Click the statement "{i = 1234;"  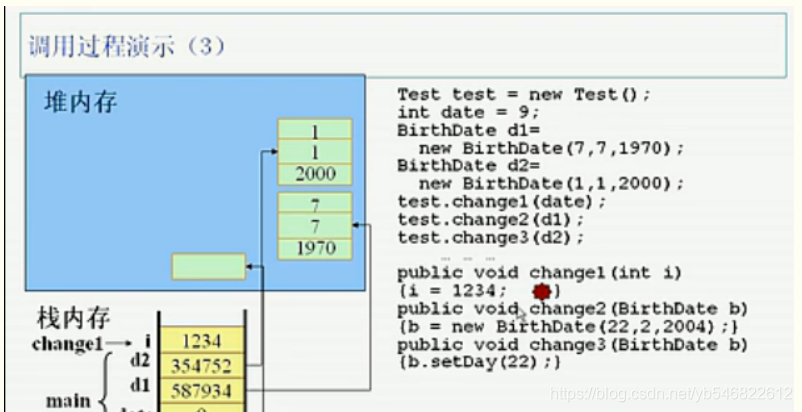[x=452, y=291]
